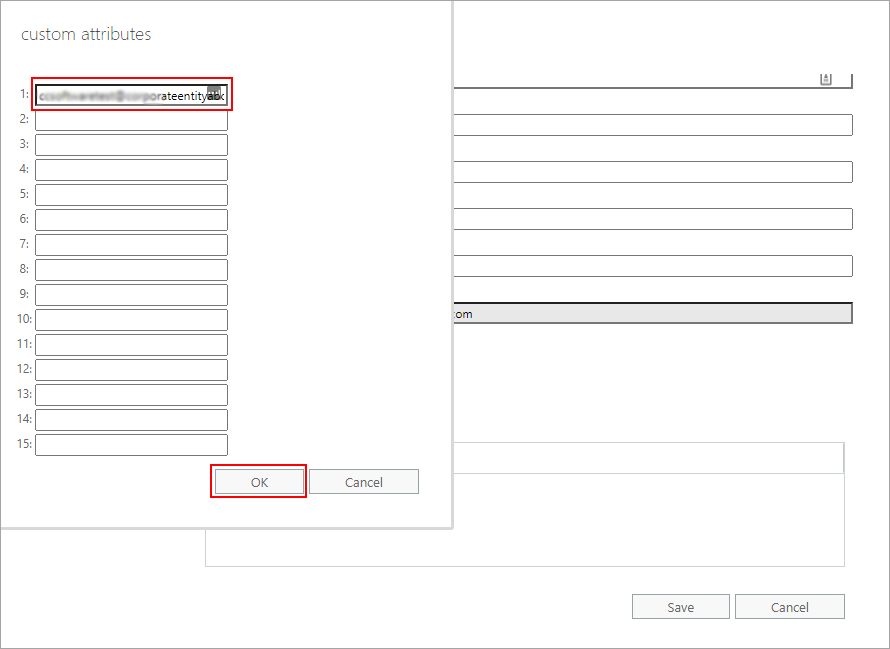Click into custom attribute 14 field
The image size is (890, 649).
pyautogui.click(x=131, y=420)
